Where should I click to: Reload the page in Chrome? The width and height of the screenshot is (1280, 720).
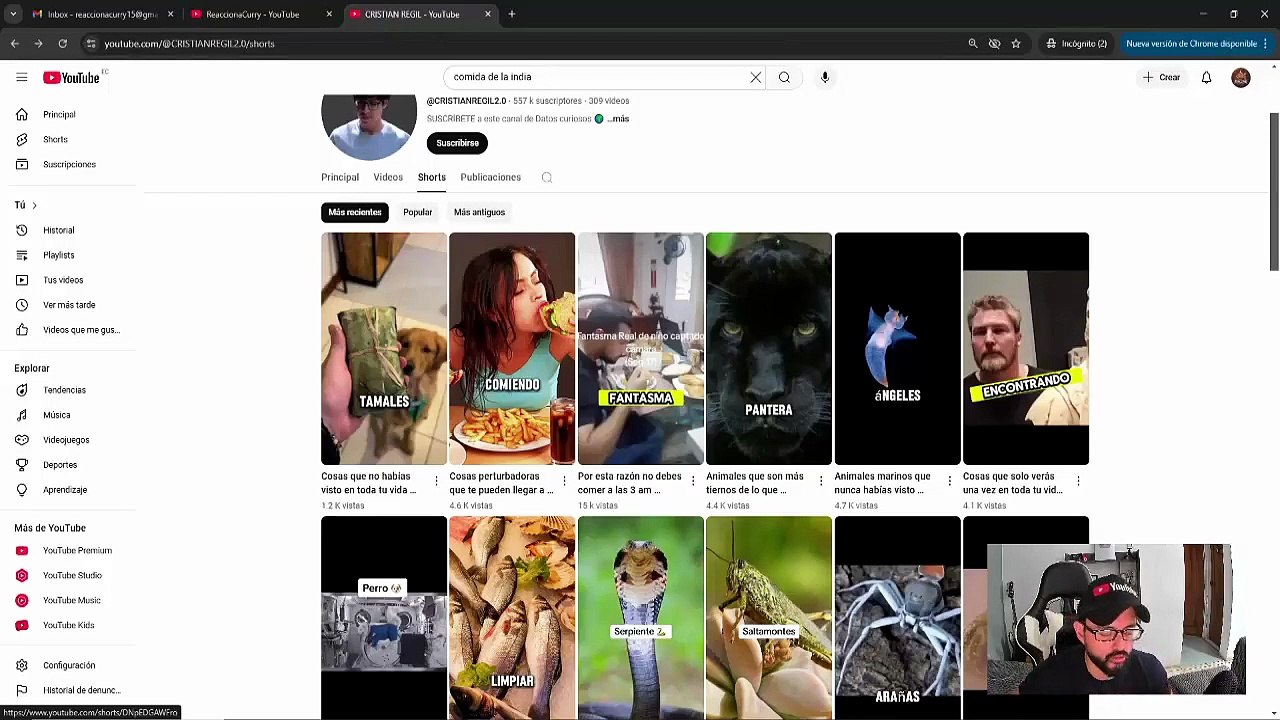tap(62, 43)
